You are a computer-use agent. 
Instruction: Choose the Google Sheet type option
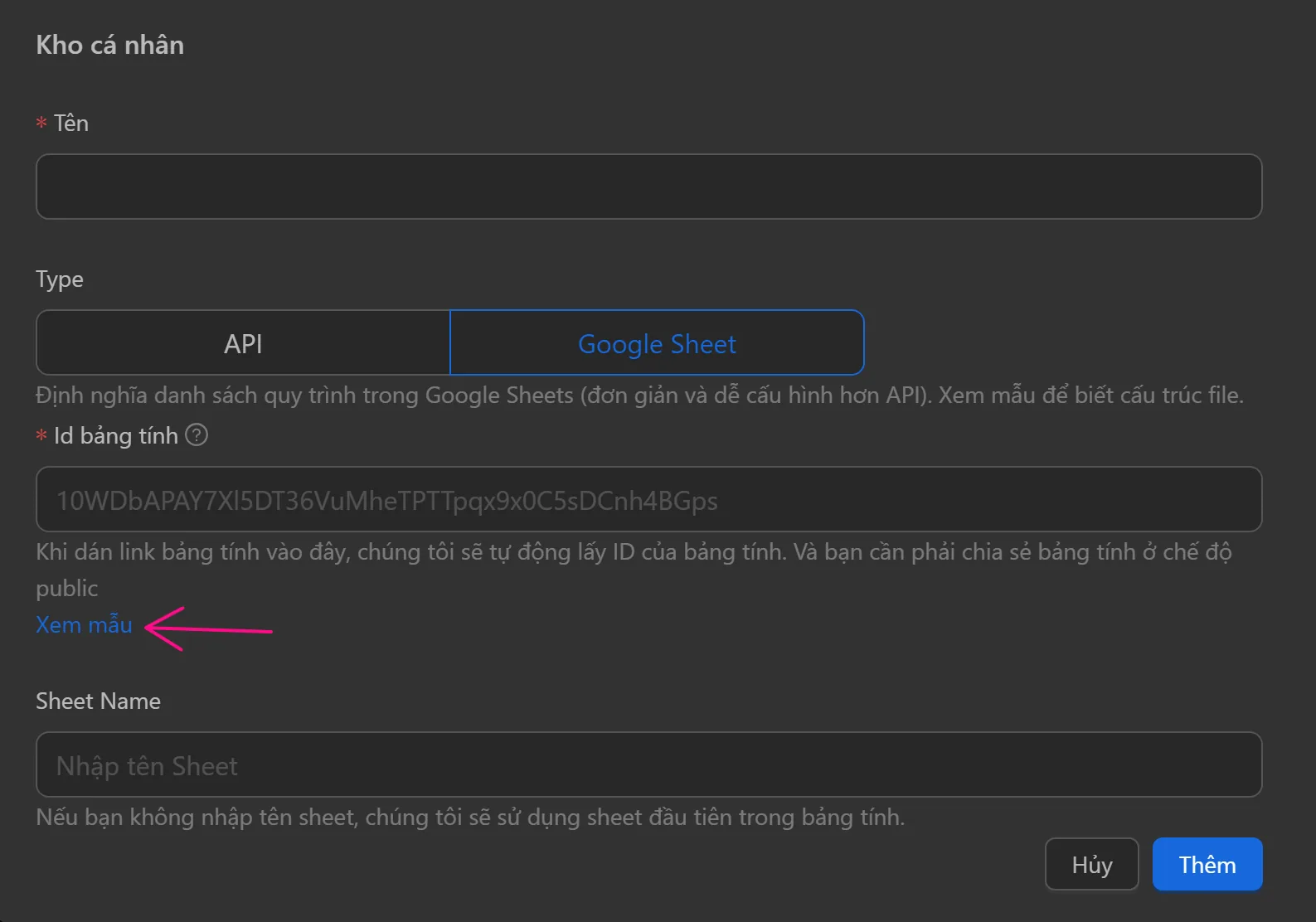[657, 343]
